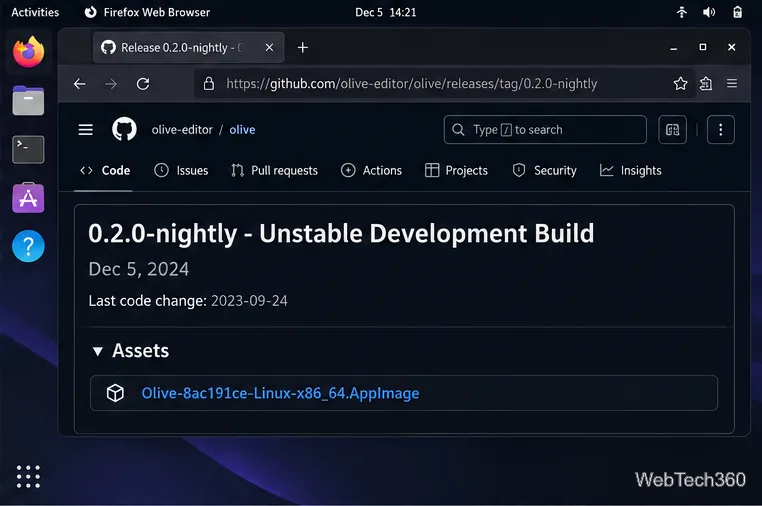This screenshot has height=506, width=762.
Task: Bookmark this page with the star
Action: (x=680, y=84)
